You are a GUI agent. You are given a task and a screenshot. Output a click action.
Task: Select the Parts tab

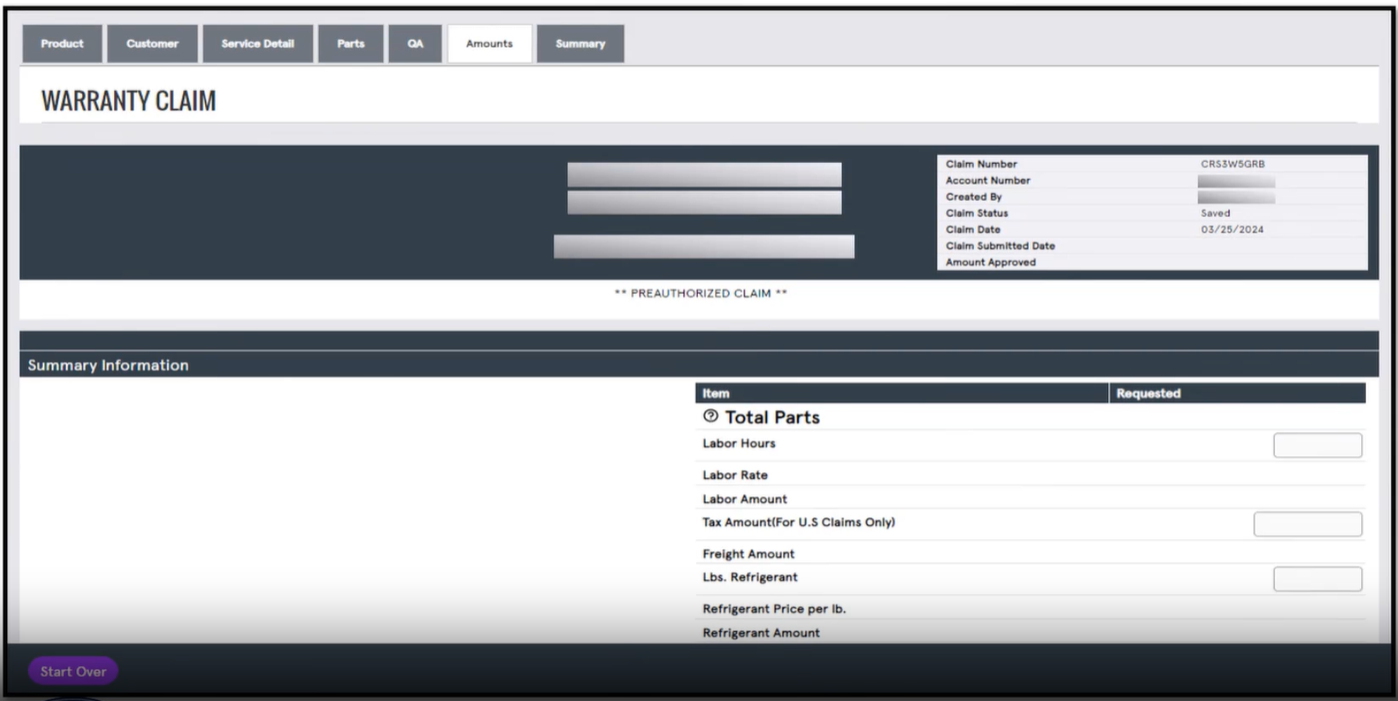[x=350, y=43]
